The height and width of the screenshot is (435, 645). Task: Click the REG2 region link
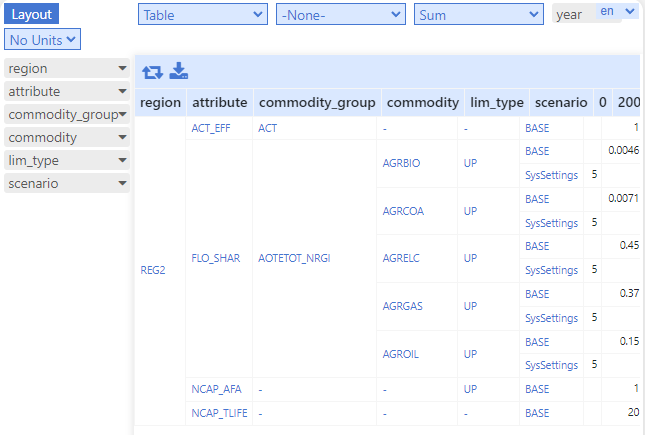(x=153, y=270)
